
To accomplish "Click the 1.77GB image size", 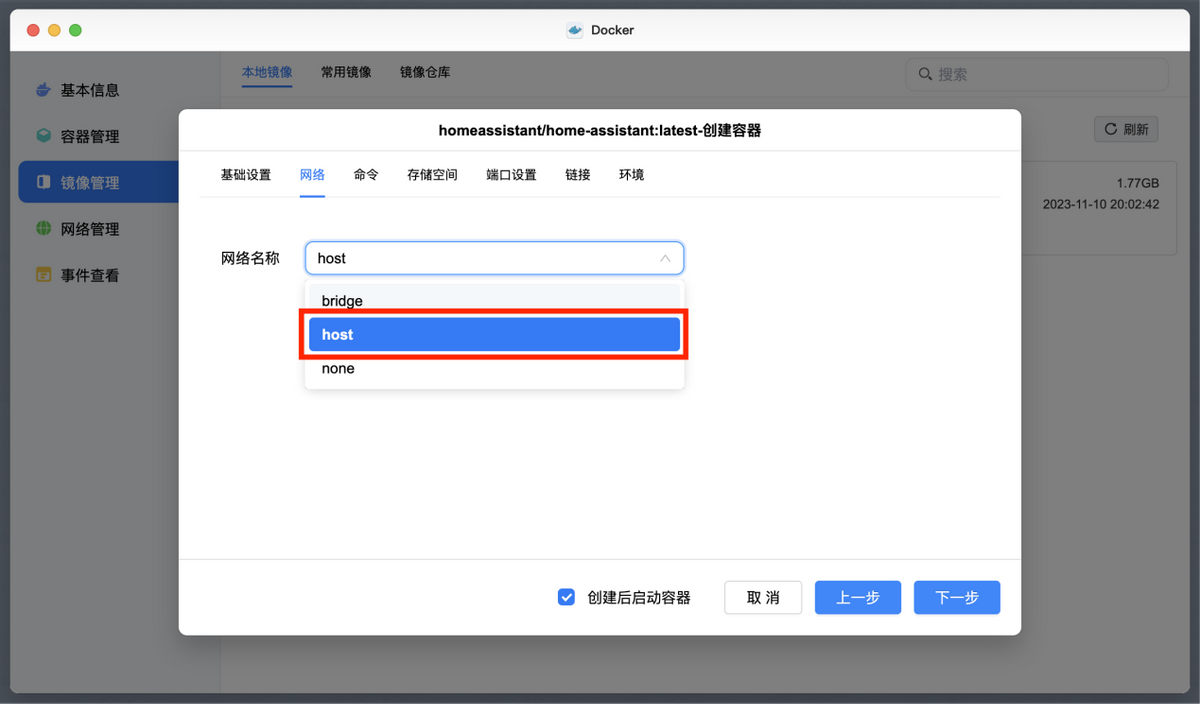I will click(1138, 183).
